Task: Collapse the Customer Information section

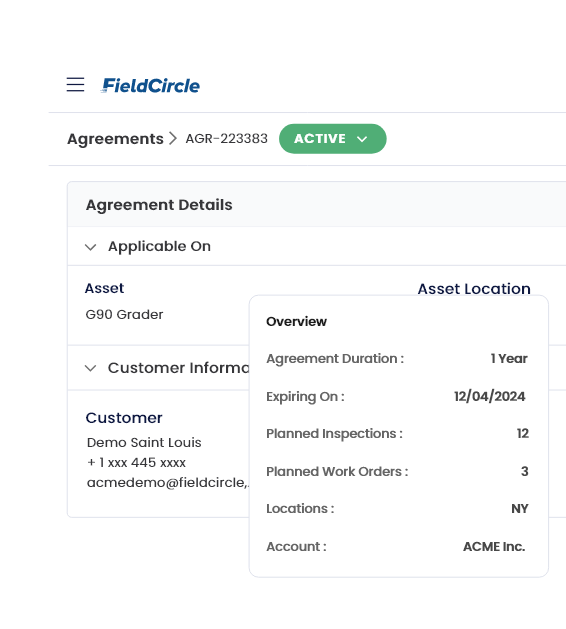Action: point(91,368)
